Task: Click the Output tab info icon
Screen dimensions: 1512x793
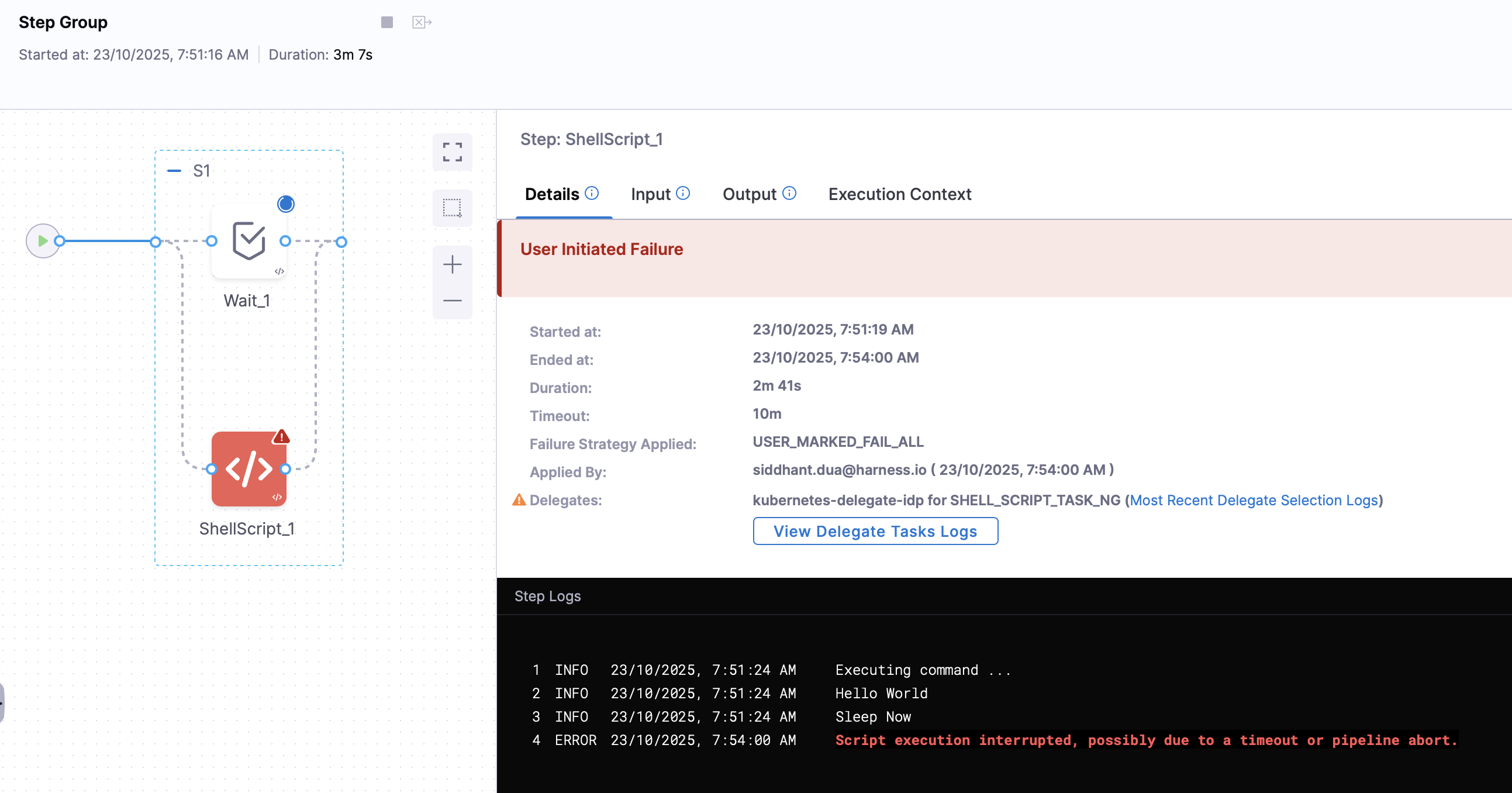Action: click(x=789, y=193)
